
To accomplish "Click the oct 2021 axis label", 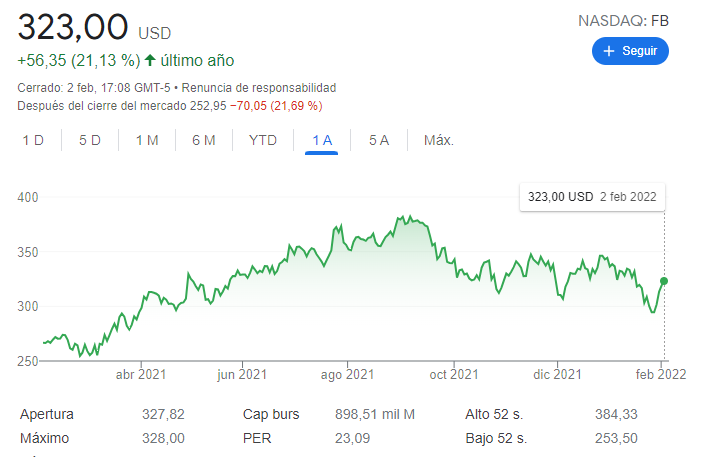I will 454,375.
